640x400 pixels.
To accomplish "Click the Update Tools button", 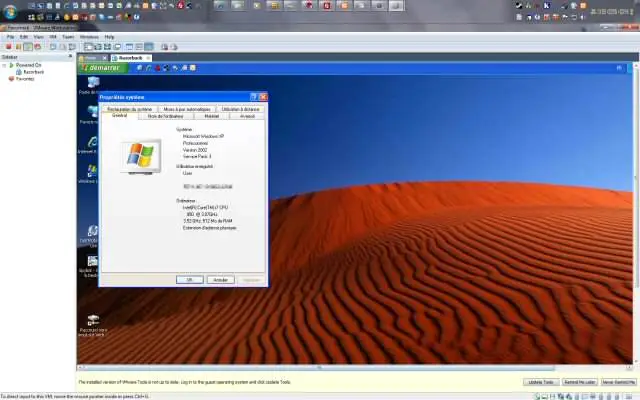I will (x=541, y=382).
